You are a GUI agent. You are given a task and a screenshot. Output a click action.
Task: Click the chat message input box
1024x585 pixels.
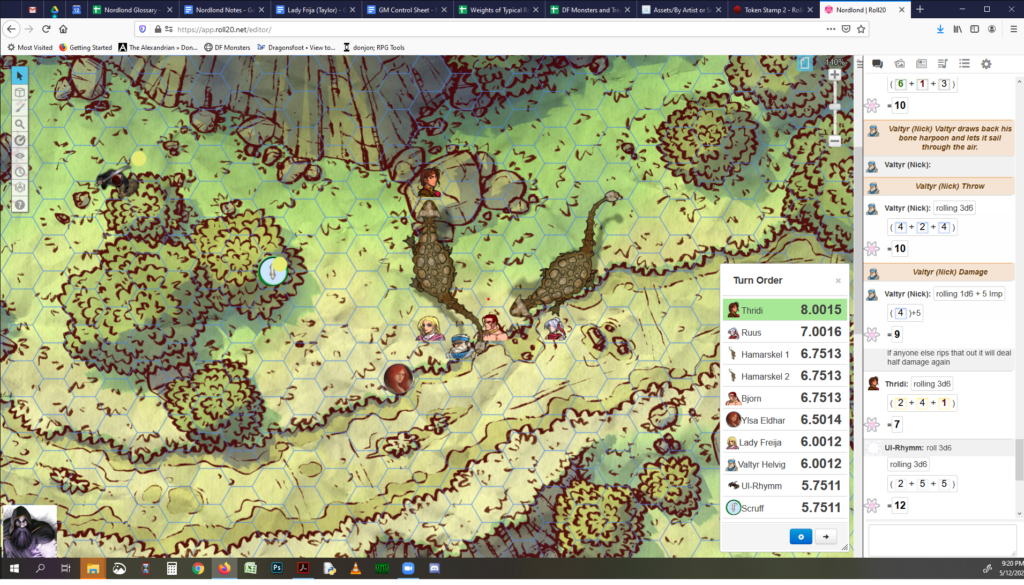point(940,540)
